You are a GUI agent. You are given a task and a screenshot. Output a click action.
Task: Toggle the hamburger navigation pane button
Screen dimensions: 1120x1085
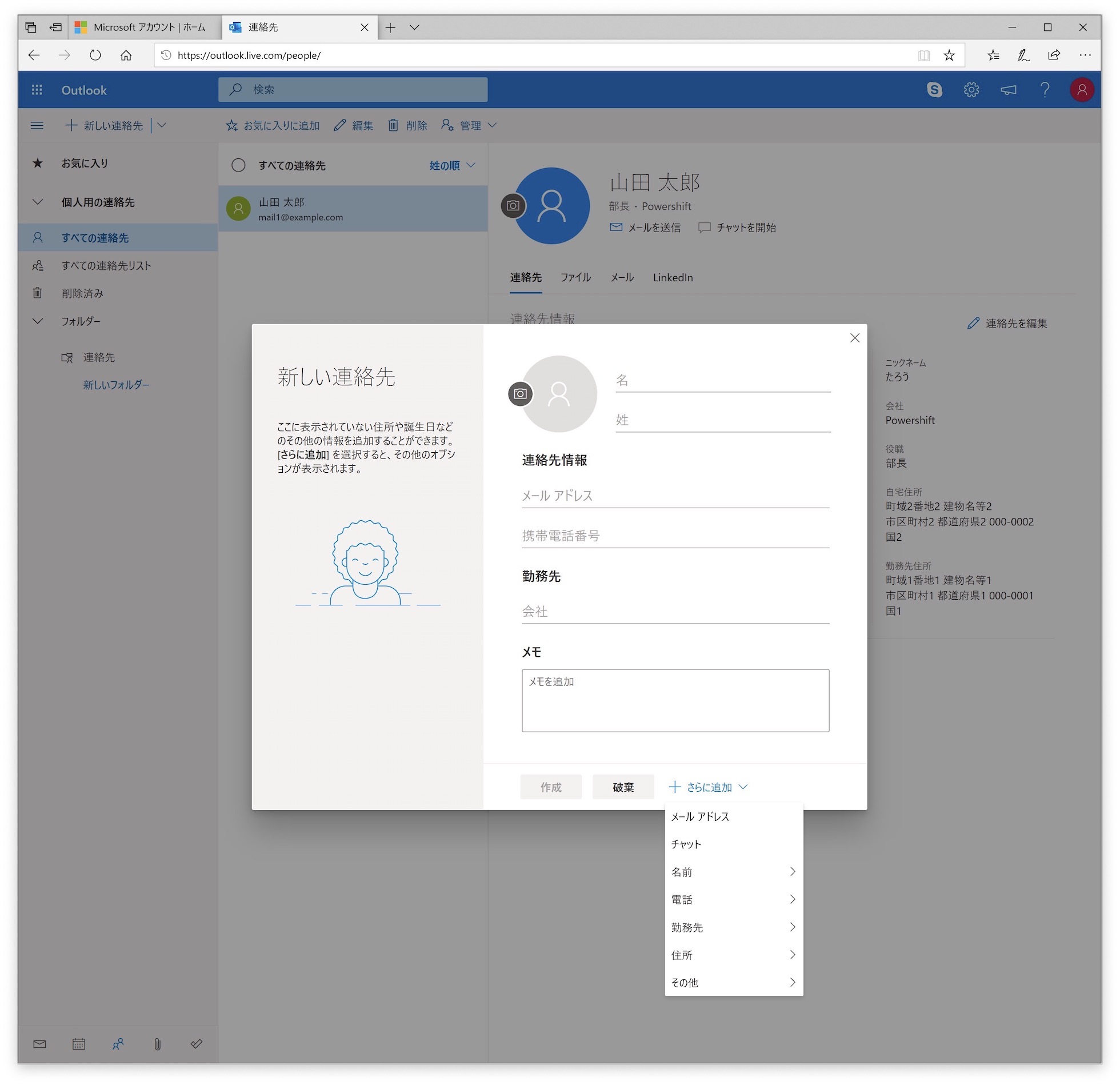coord(37,125)
